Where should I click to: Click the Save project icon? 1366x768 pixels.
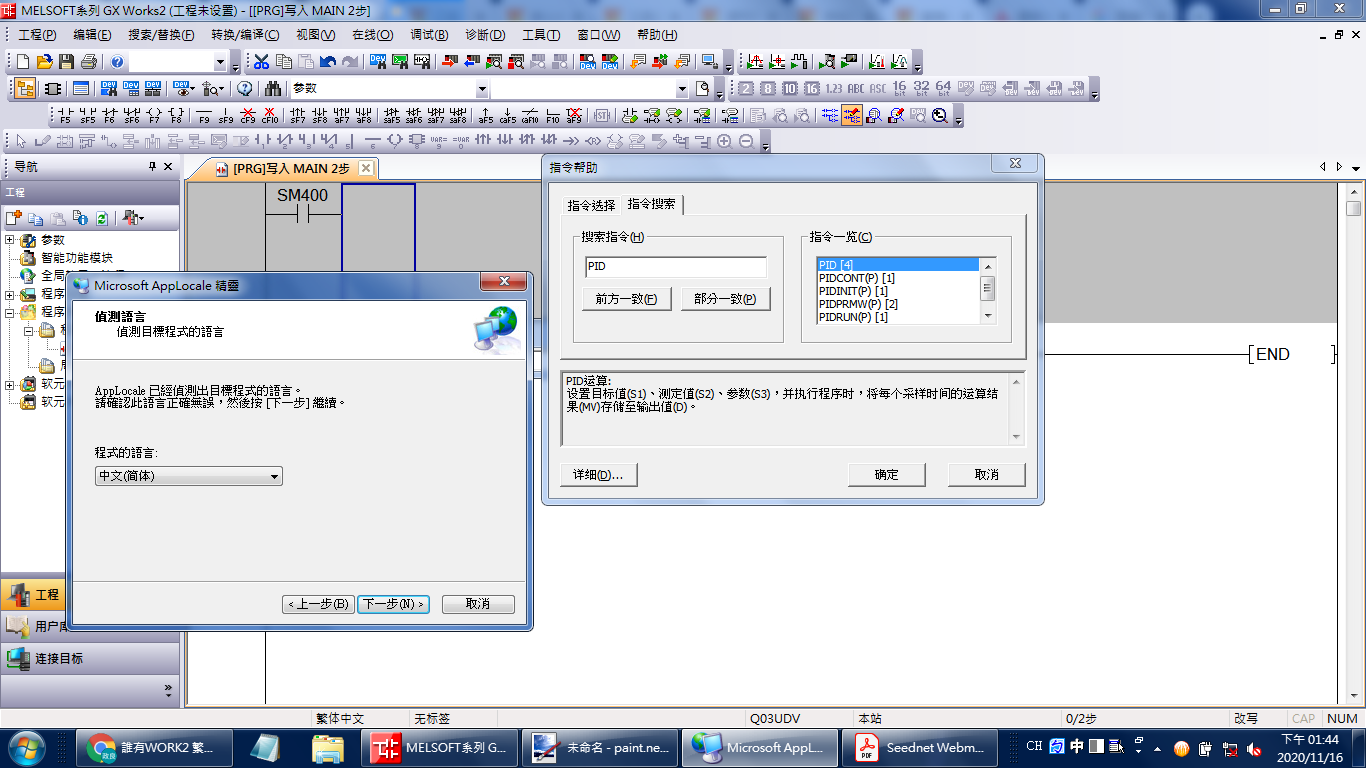tap(66, 62)
